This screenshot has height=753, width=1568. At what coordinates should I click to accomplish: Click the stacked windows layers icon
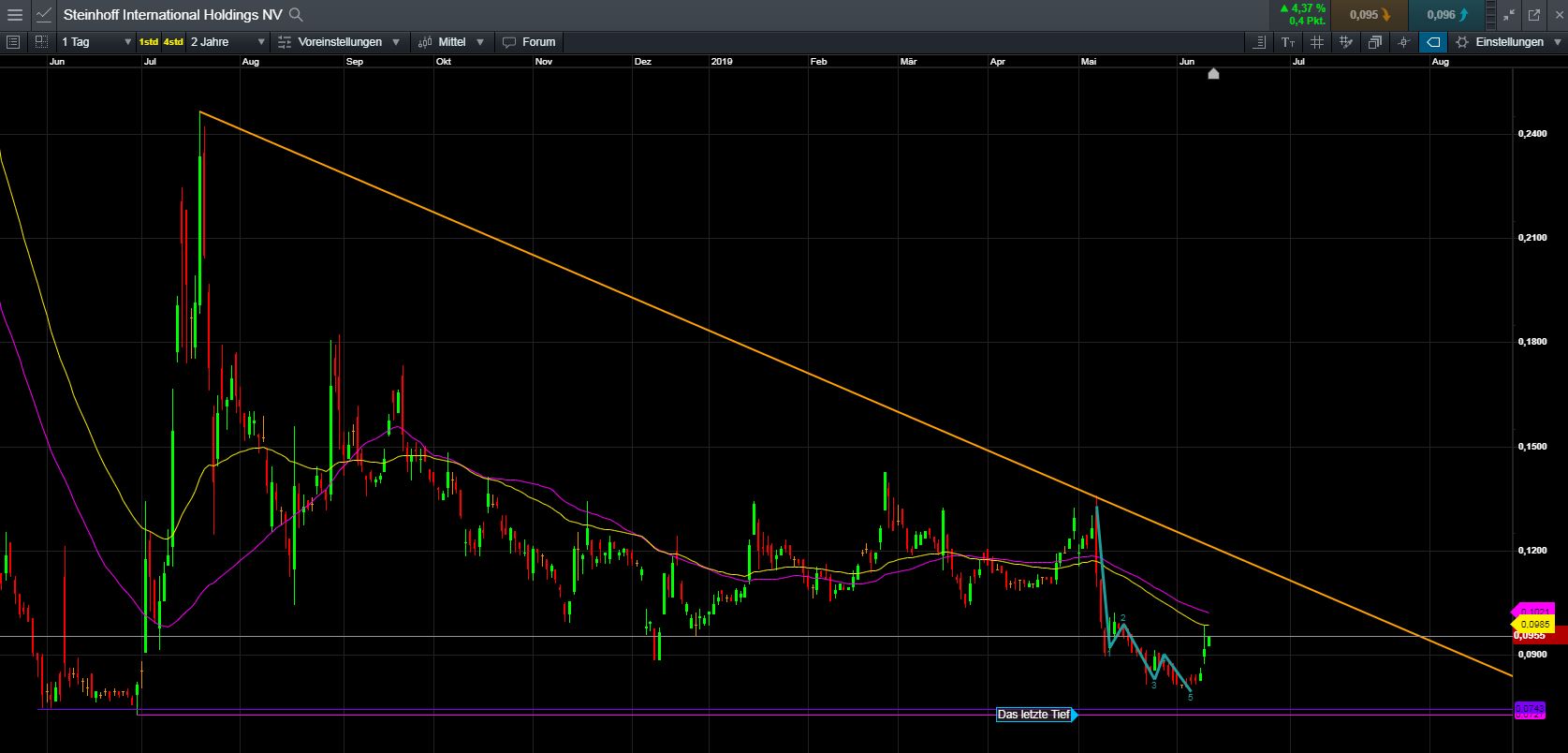[1374, 42]
